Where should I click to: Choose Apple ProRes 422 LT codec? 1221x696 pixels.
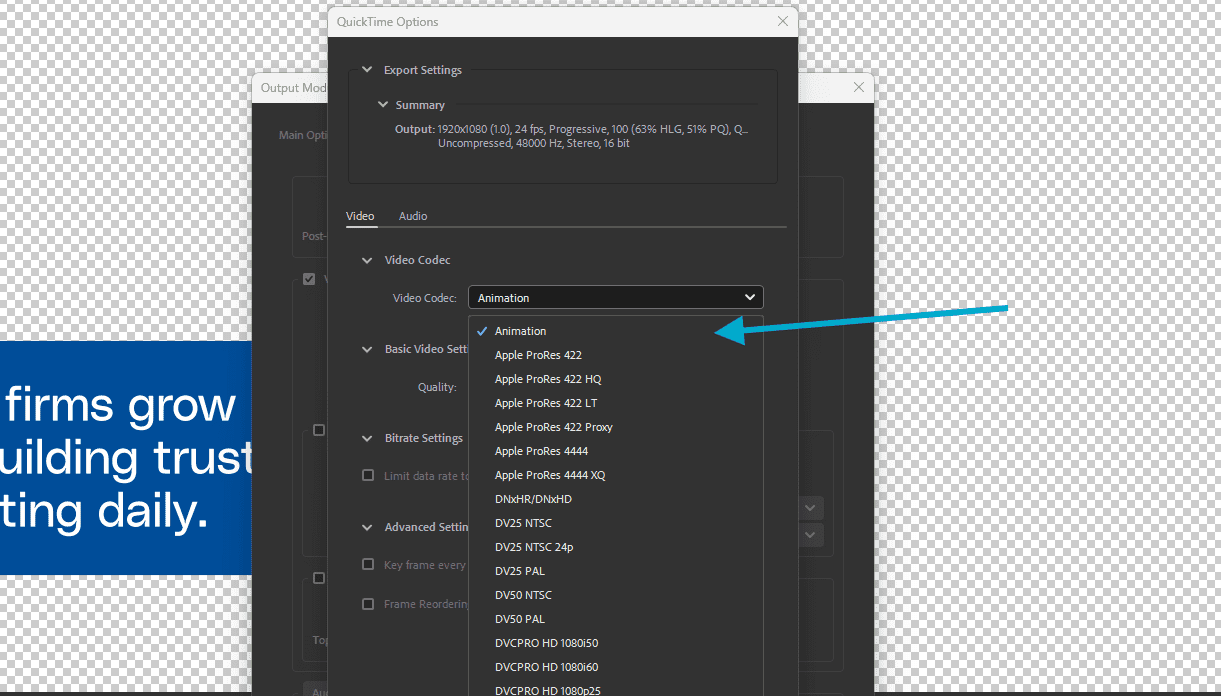[615, 403]
